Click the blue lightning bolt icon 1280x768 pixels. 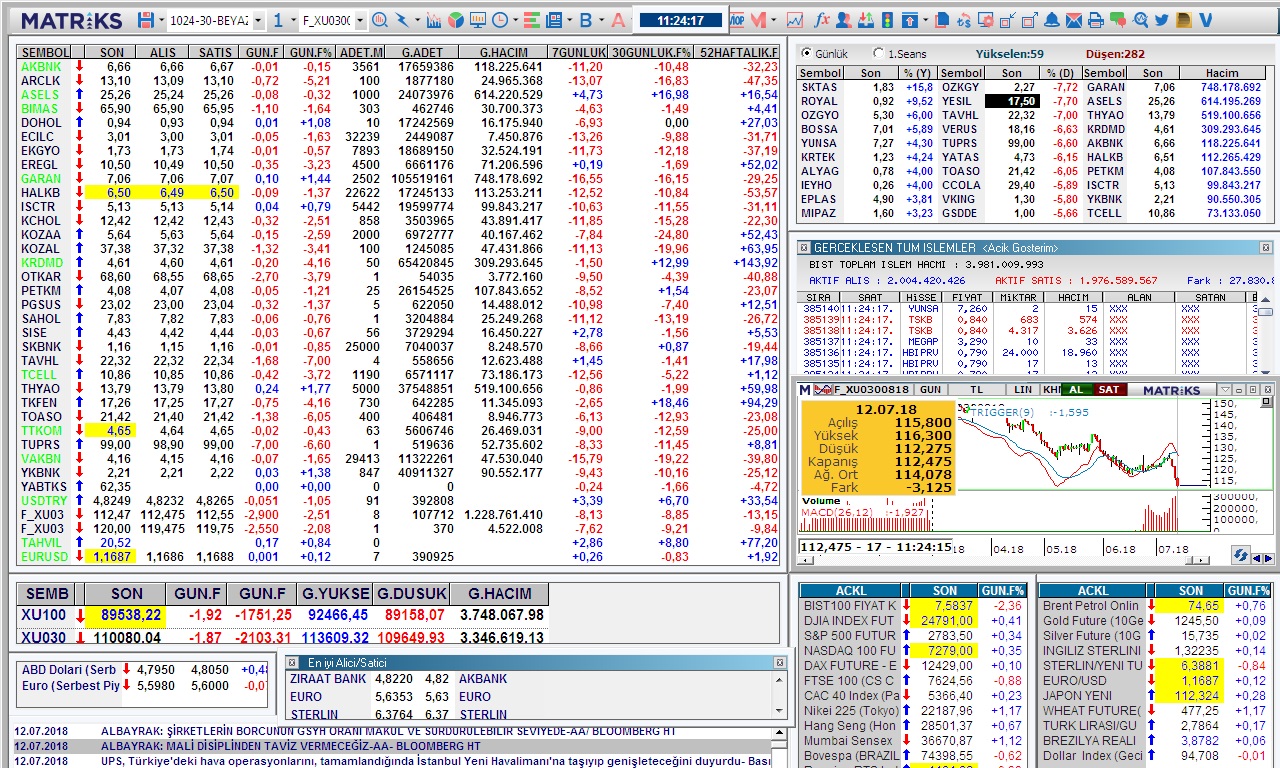click(402, 20)
